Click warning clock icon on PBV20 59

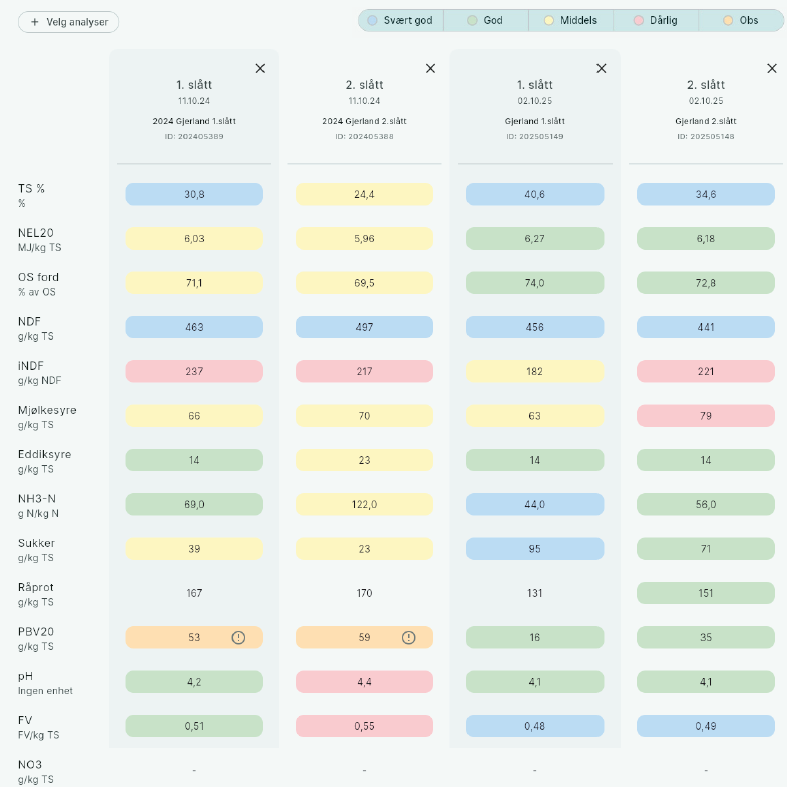[x=408, y=637]
